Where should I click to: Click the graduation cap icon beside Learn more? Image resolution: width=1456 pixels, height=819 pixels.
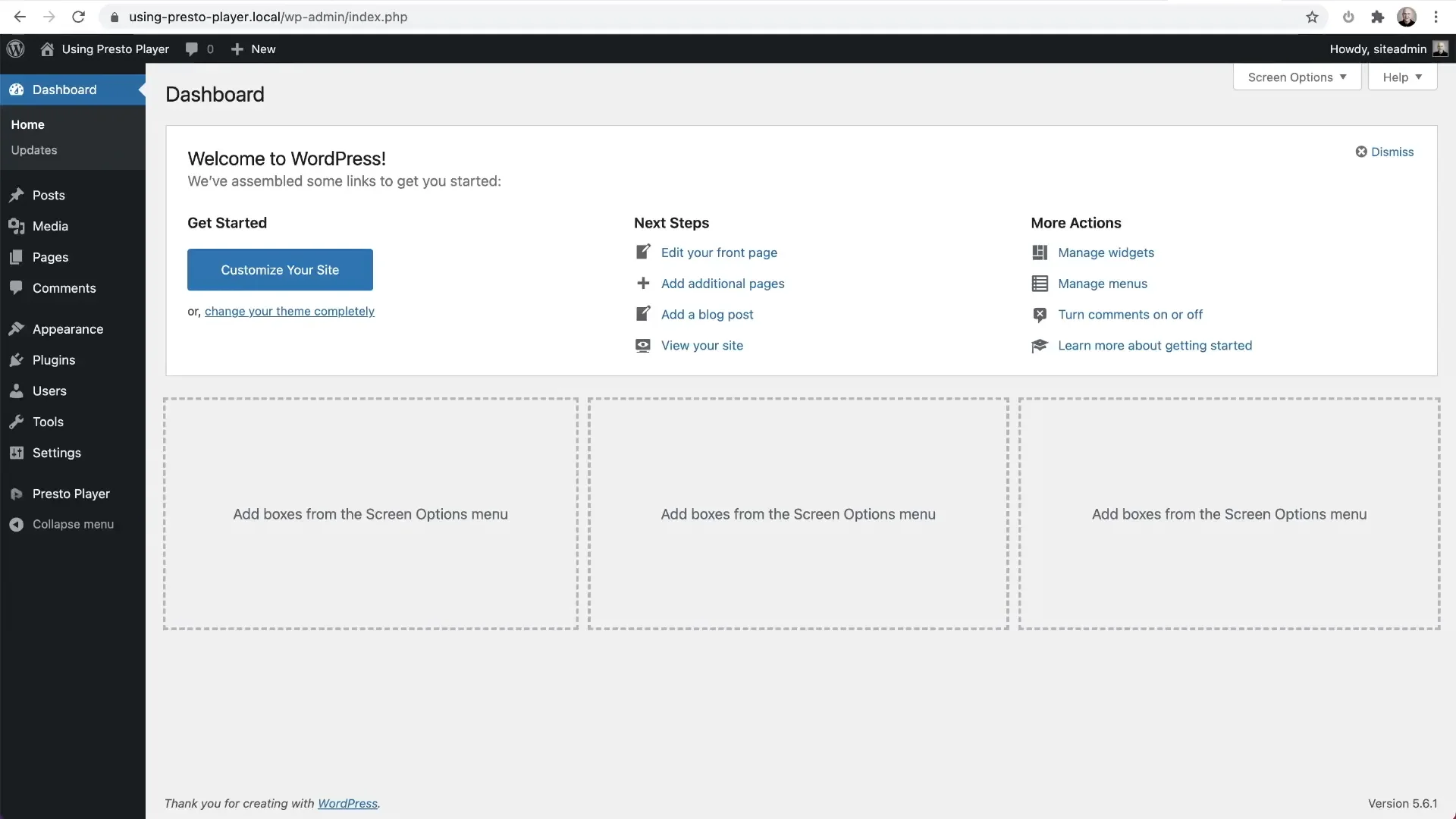click(x=1040, y=346)
